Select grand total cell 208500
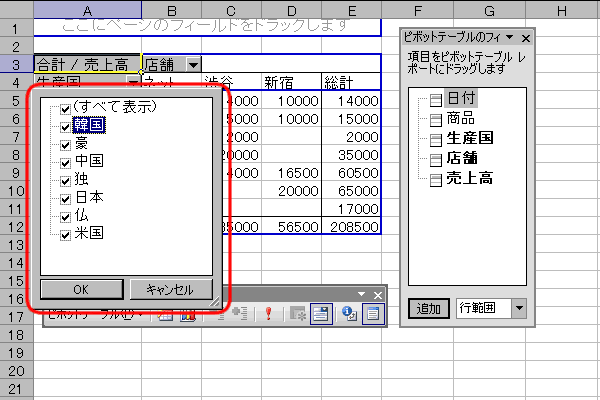 coord(351,227)
